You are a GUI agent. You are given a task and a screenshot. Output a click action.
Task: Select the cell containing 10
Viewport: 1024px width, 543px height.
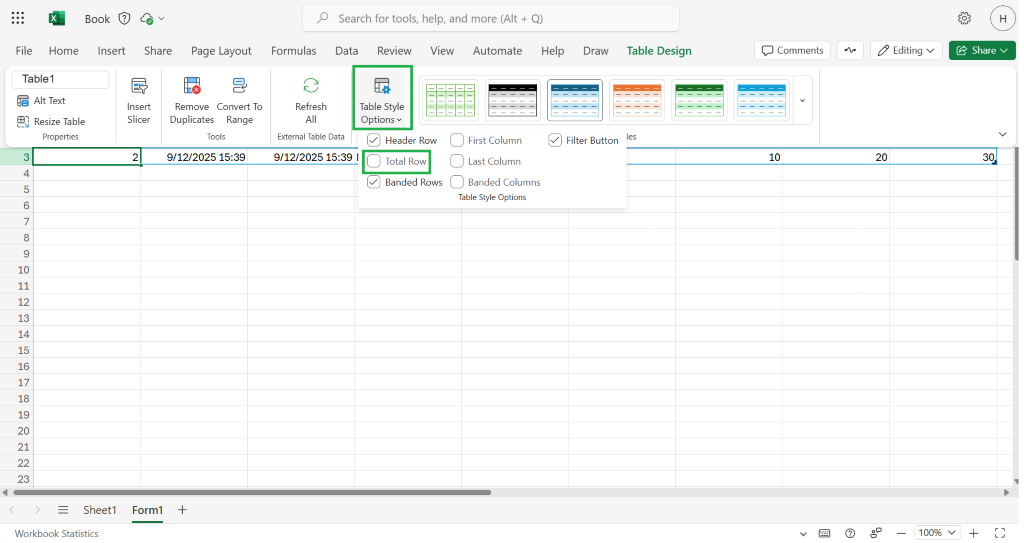click(x=729, y=157)
